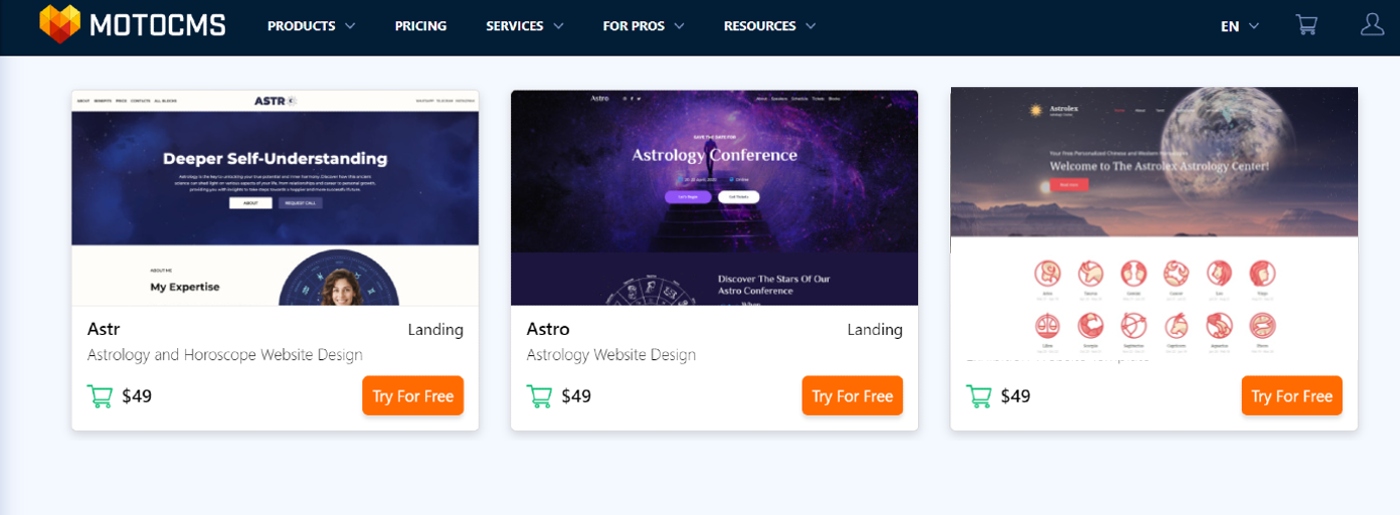
Task: Click the green cart icon on Astro card
Action: (539, 396)
